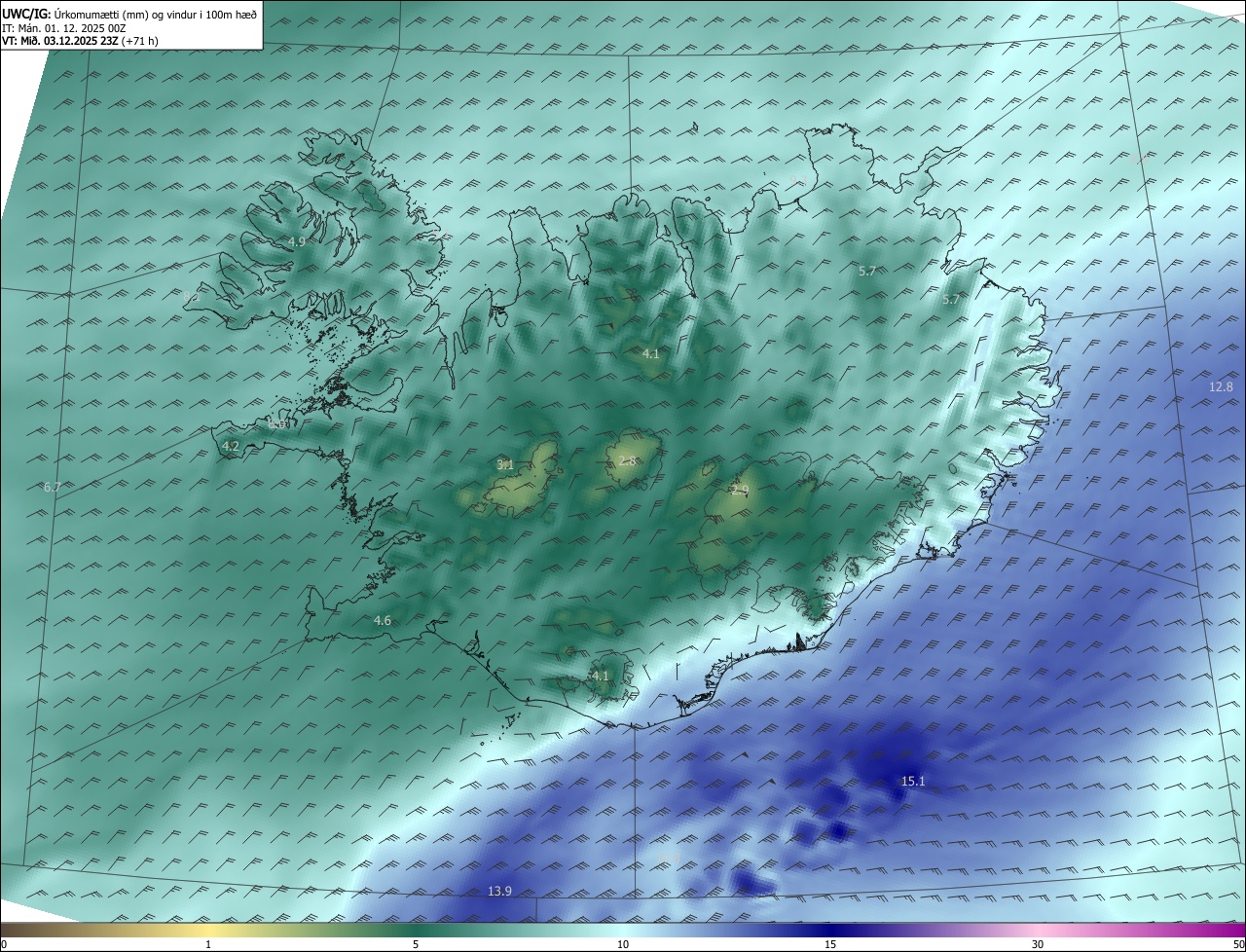Click the 4.6 value label
Screen dimensions: 1246x952
tap(383, 621)
